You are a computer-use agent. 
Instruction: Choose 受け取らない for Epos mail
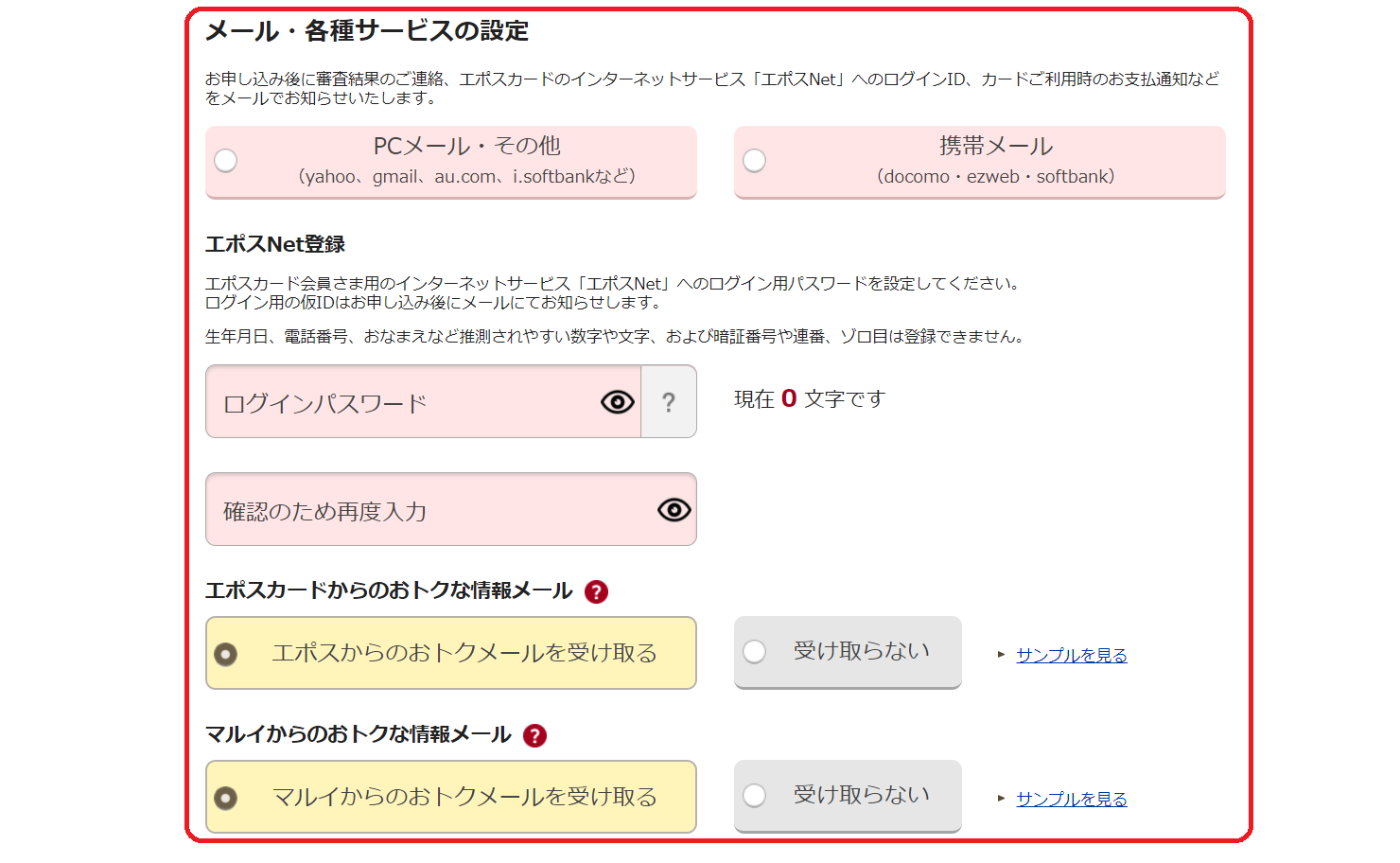click(848, 652)
